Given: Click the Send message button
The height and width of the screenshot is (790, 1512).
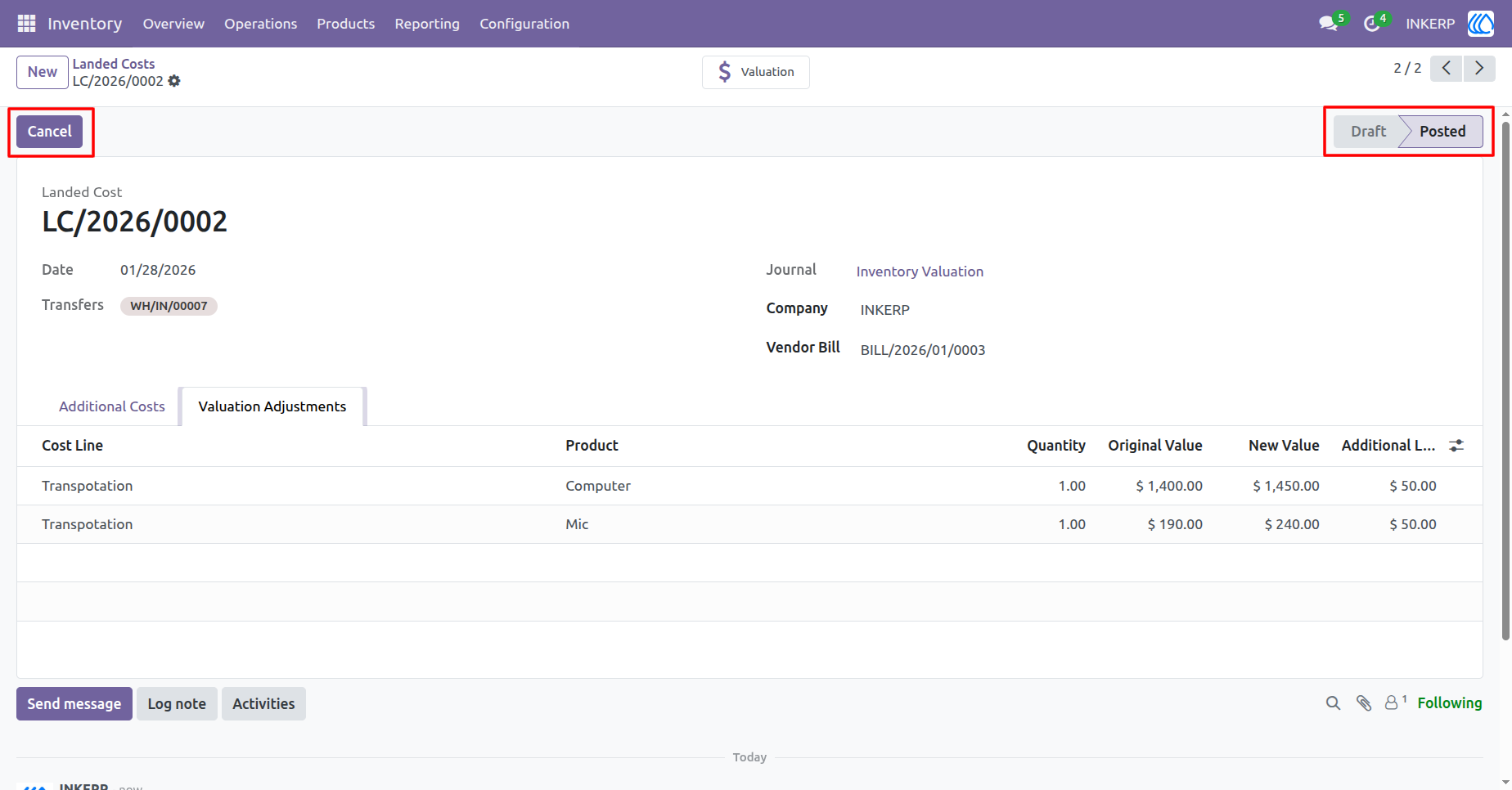Looking at the screenshot, I should tap(74, 704).
